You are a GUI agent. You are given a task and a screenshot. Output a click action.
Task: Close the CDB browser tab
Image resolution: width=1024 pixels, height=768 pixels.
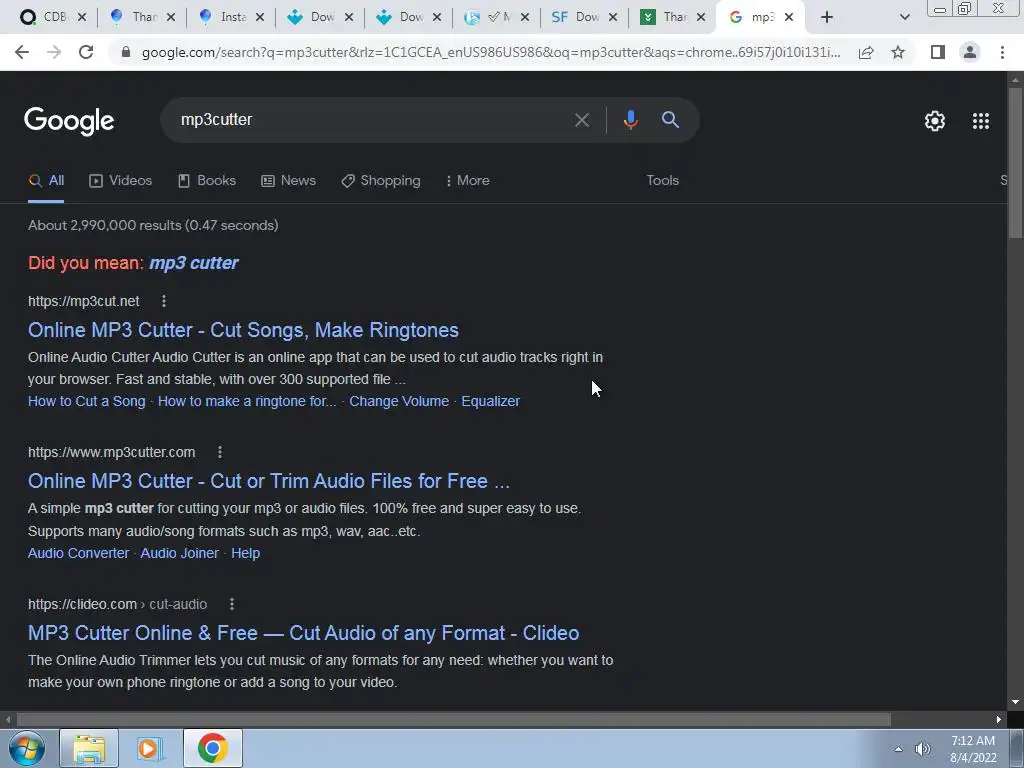point(82,17)
